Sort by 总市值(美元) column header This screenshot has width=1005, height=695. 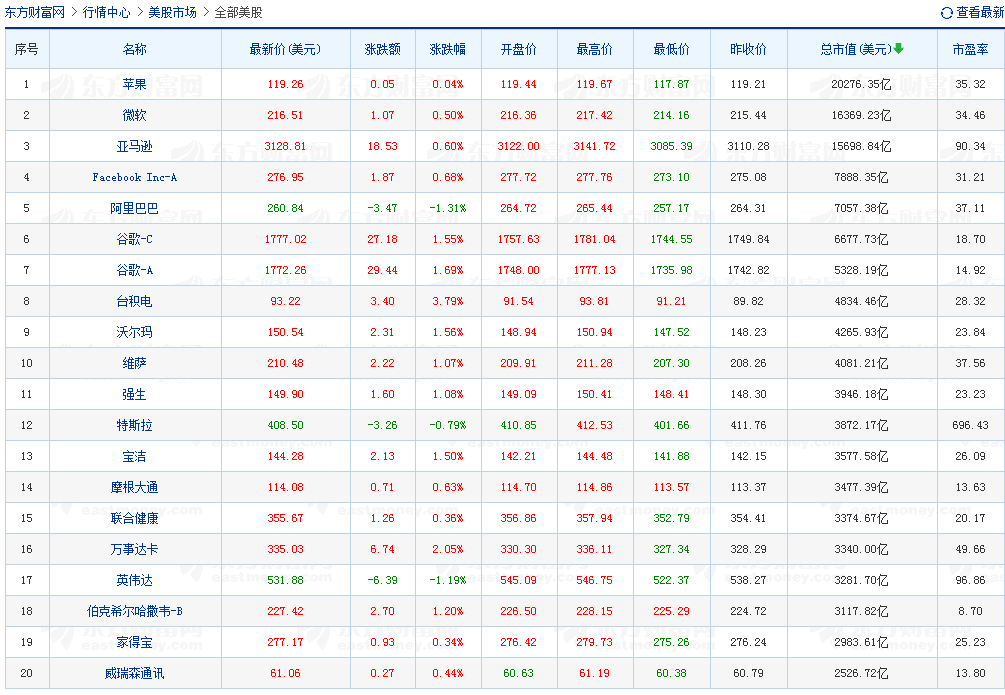coord(856,49)
